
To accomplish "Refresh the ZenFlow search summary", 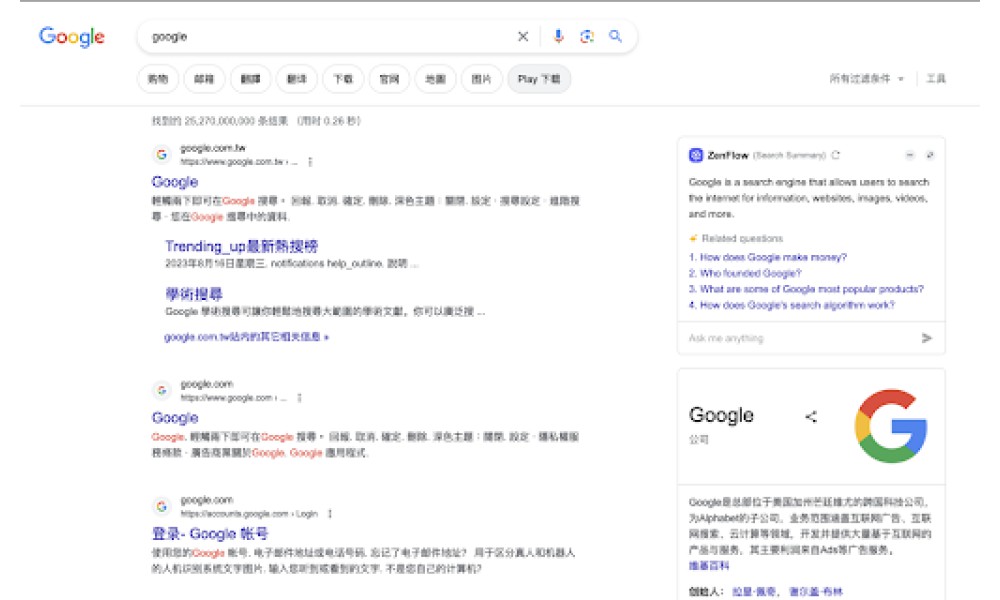I will click(835, 155).
